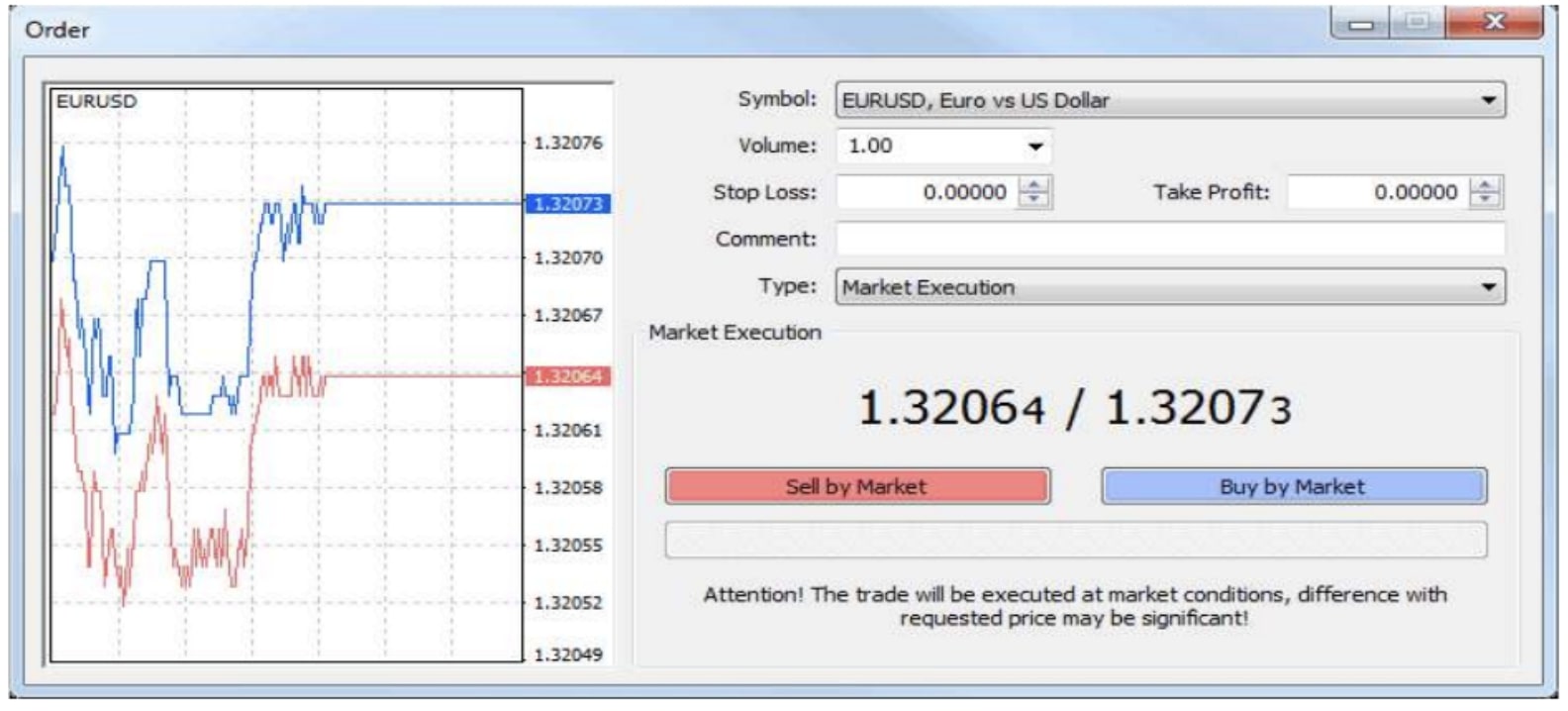Click the blue 1.32073 ask price tag on chart
The height and width of the screenshot is (711, 1568).
click(x=567, y=204)
